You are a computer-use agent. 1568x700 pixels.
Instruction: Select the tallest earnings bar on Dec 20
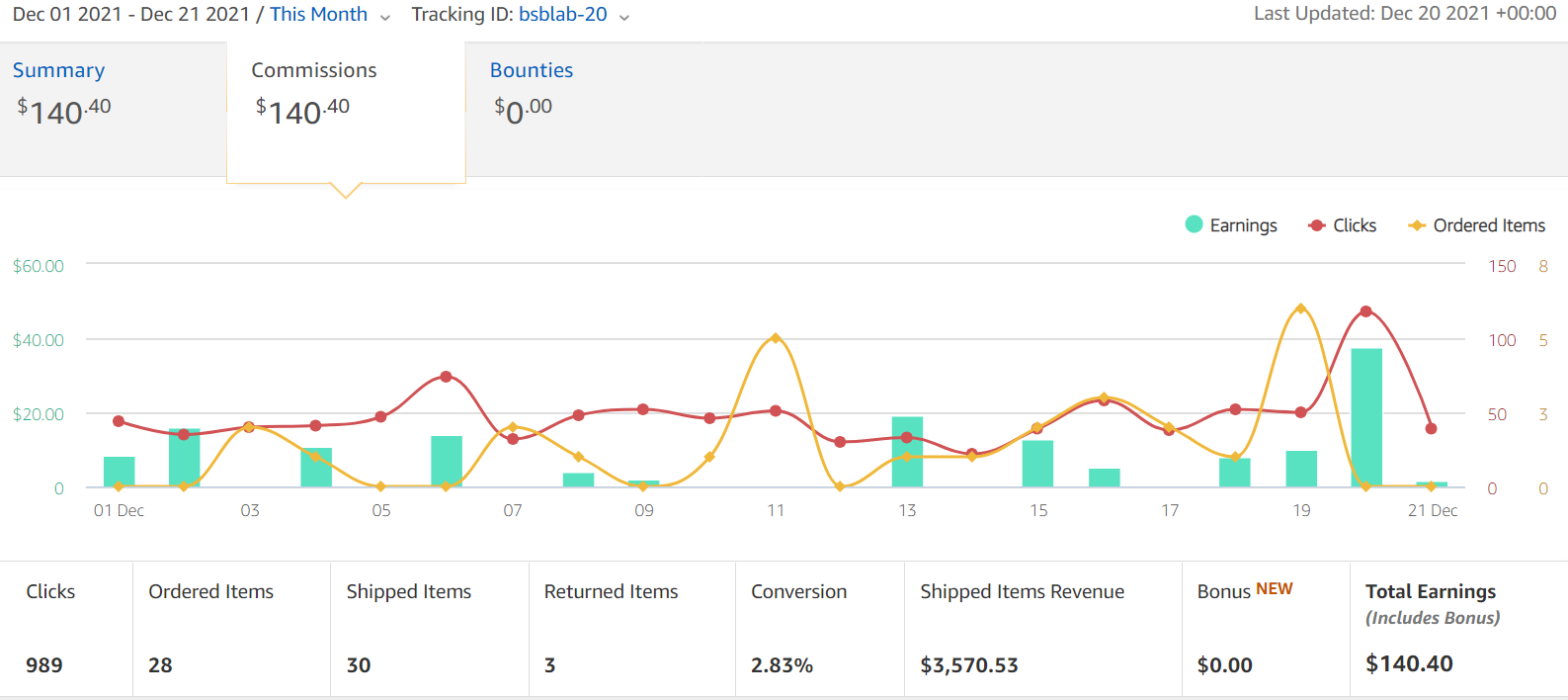(1366, 417)
